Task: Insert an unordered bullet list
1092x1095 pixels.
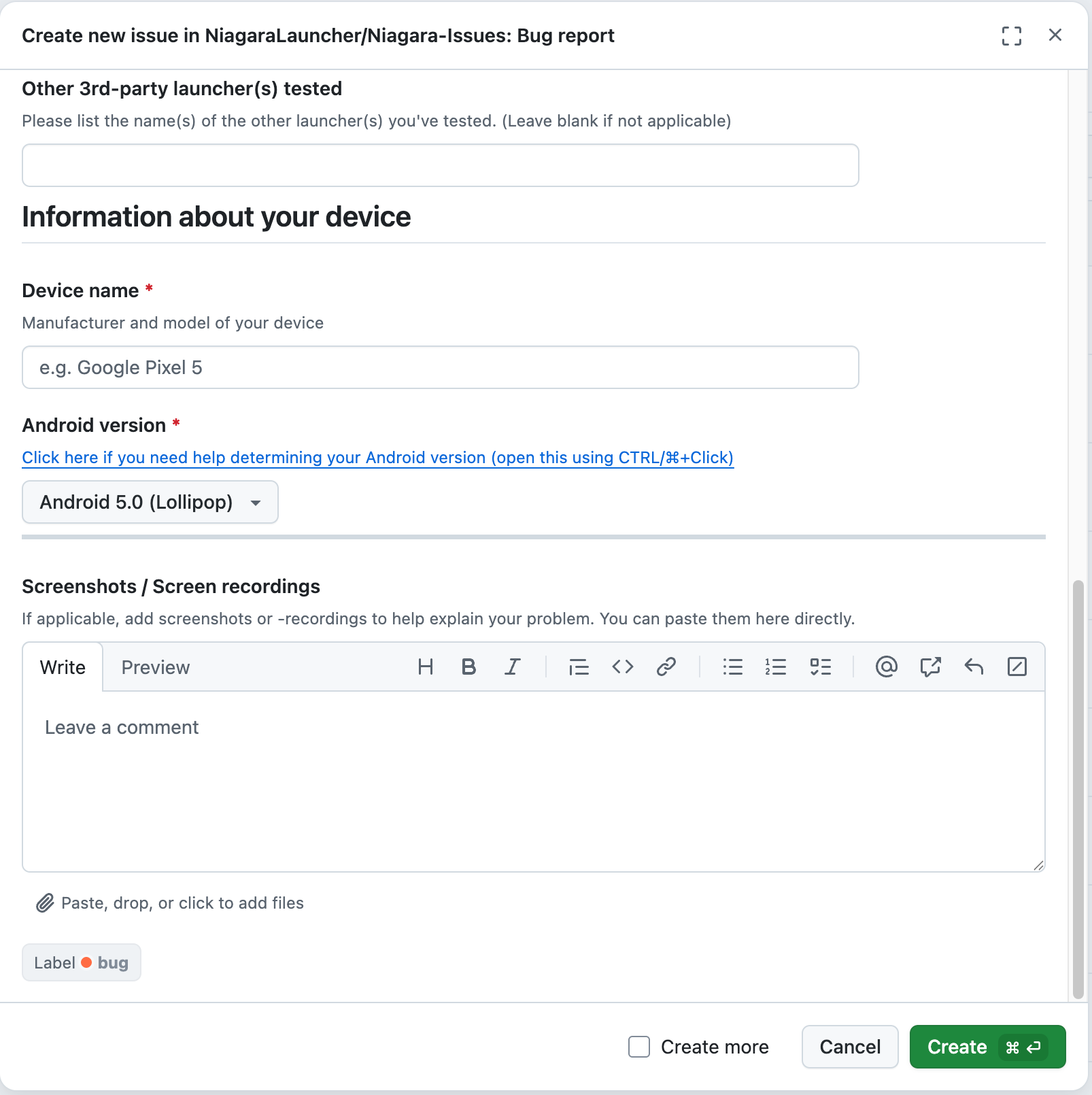Action: coord(732,667)
